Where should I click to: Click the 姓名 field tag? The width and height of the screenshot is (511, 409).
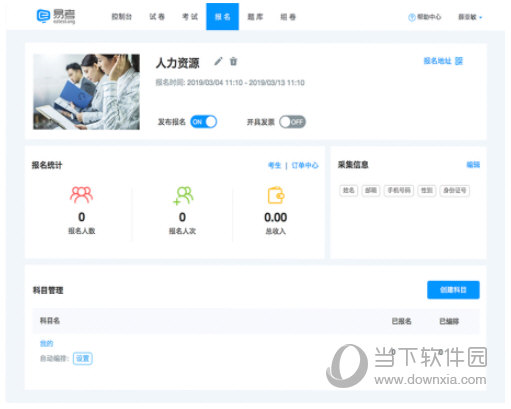(x=349, y=190)
